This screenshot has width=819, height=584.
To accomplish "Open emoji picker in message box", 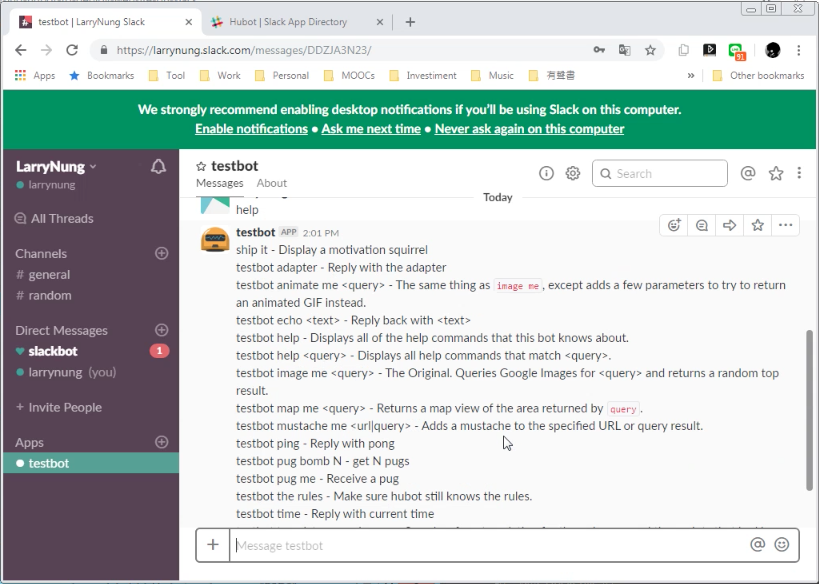I will click(782, 545).
